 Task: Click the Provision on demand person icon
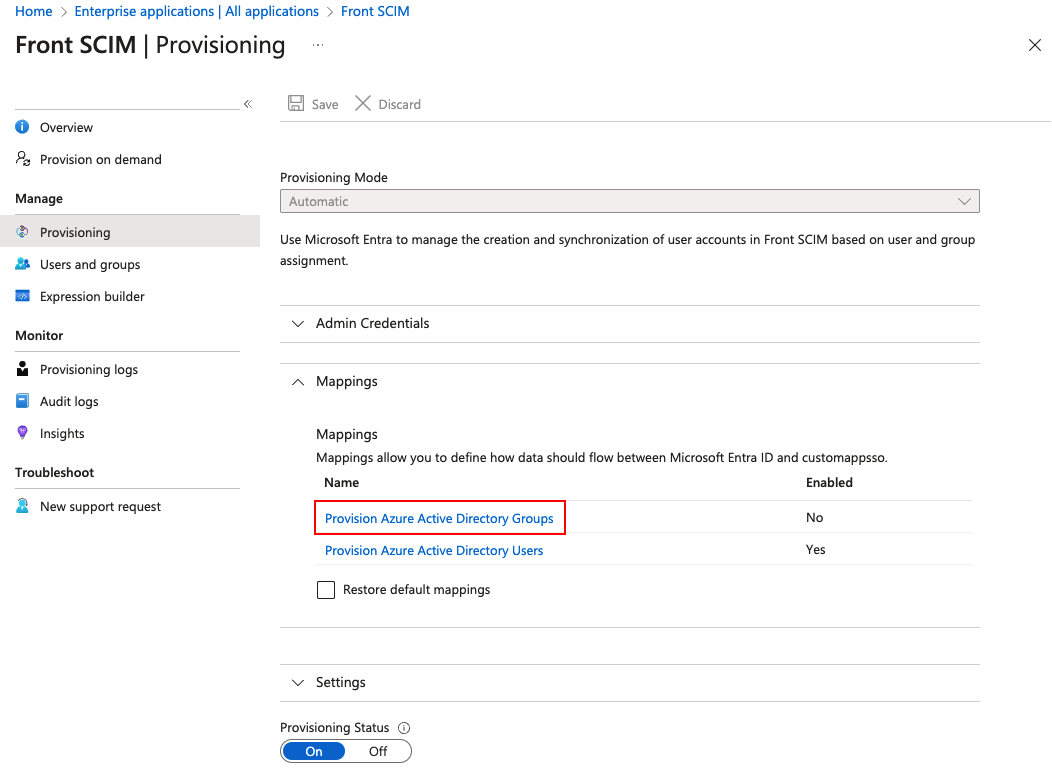coord(23,158)
